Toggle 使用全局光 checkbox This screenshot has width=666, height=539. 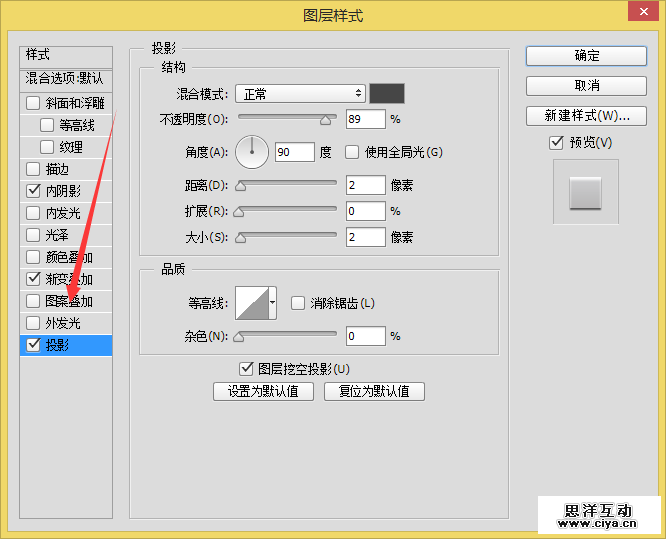pyautogui.click(x=352, y=152)
